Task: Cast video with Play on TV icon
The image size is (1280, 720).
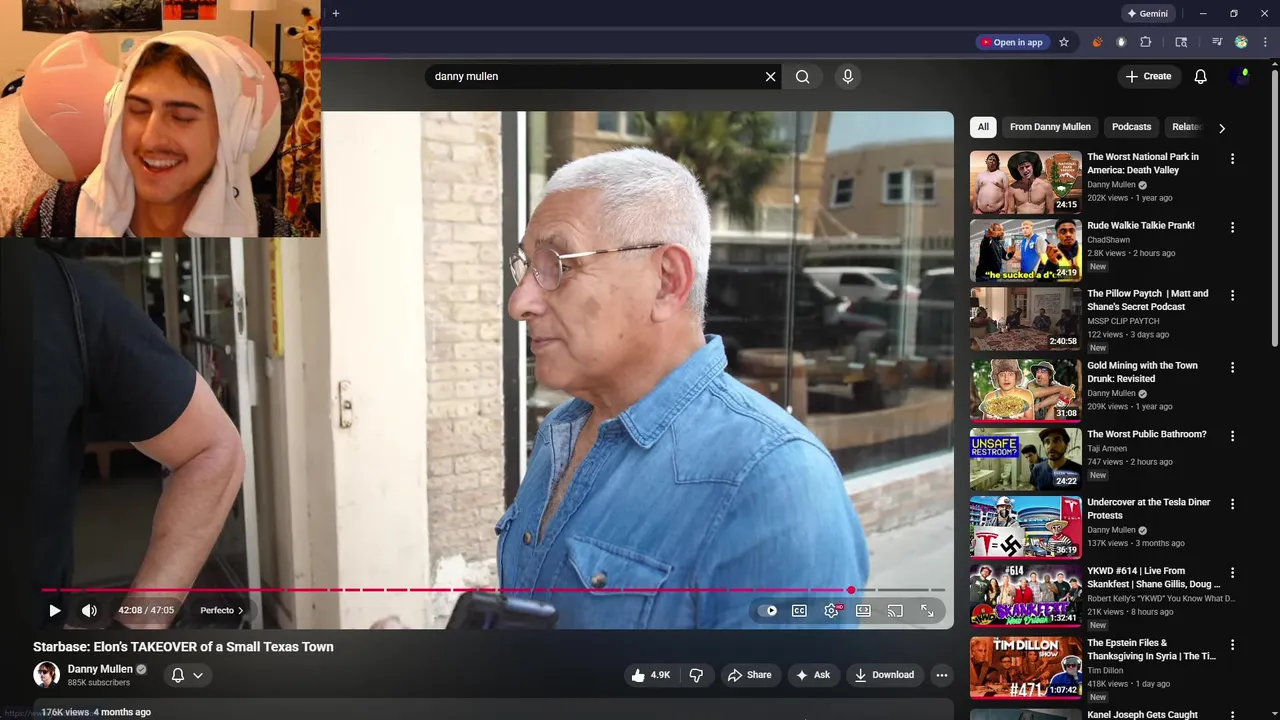Action: coord(895,610)
